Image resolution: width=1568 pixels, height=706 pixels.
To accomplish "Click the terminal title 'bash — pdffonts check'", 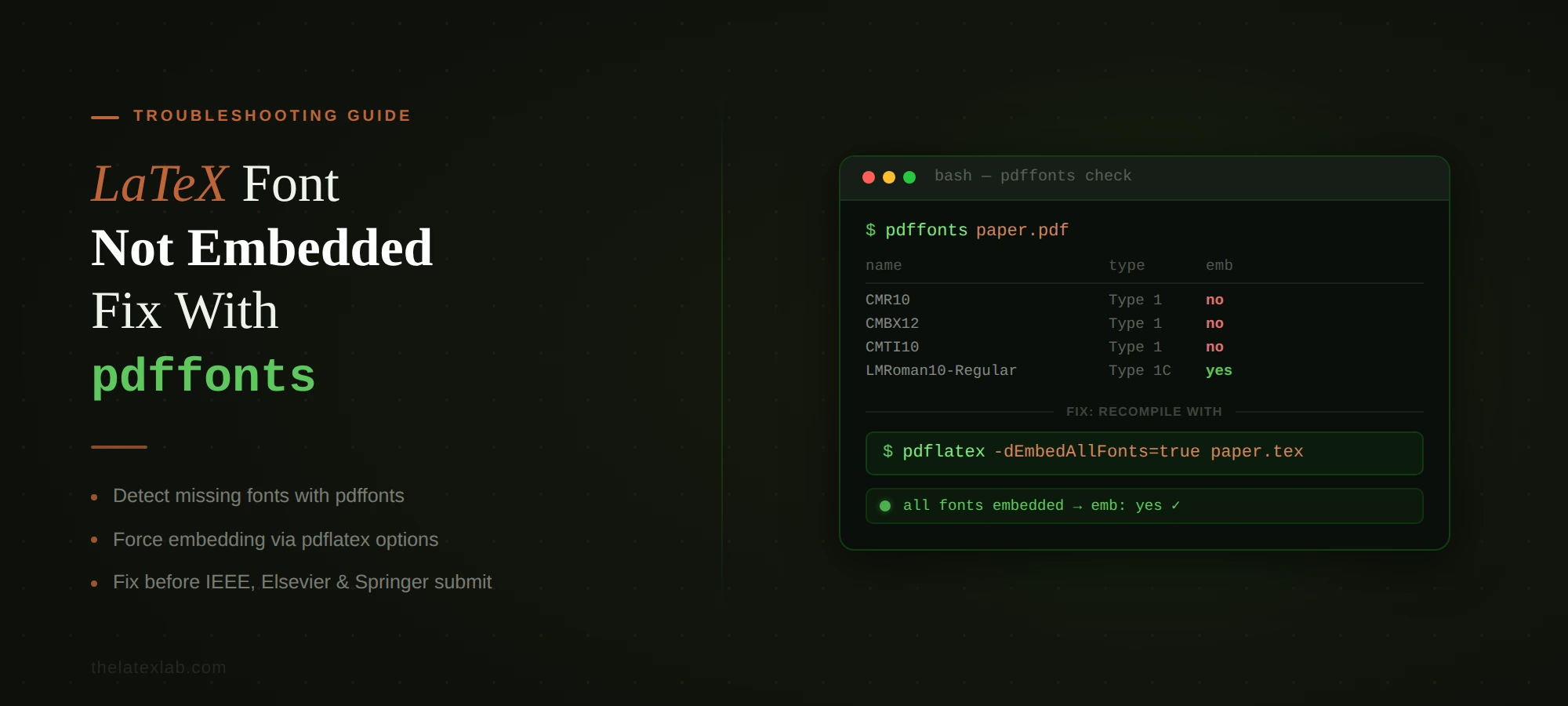I will click(x=1033, y=176).
